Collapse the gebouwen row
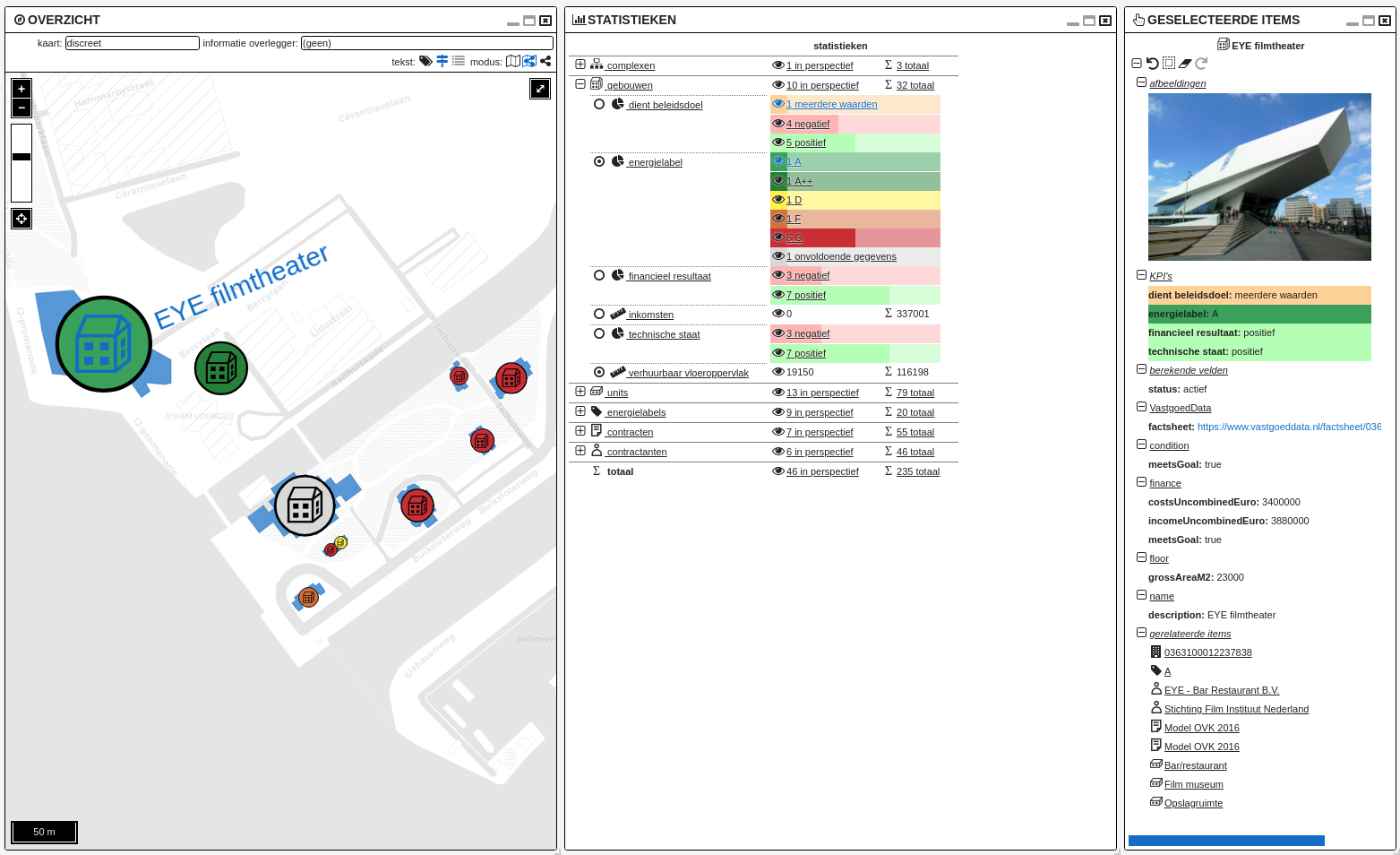Screen dimensions: 1400x855 coord(580,84)
